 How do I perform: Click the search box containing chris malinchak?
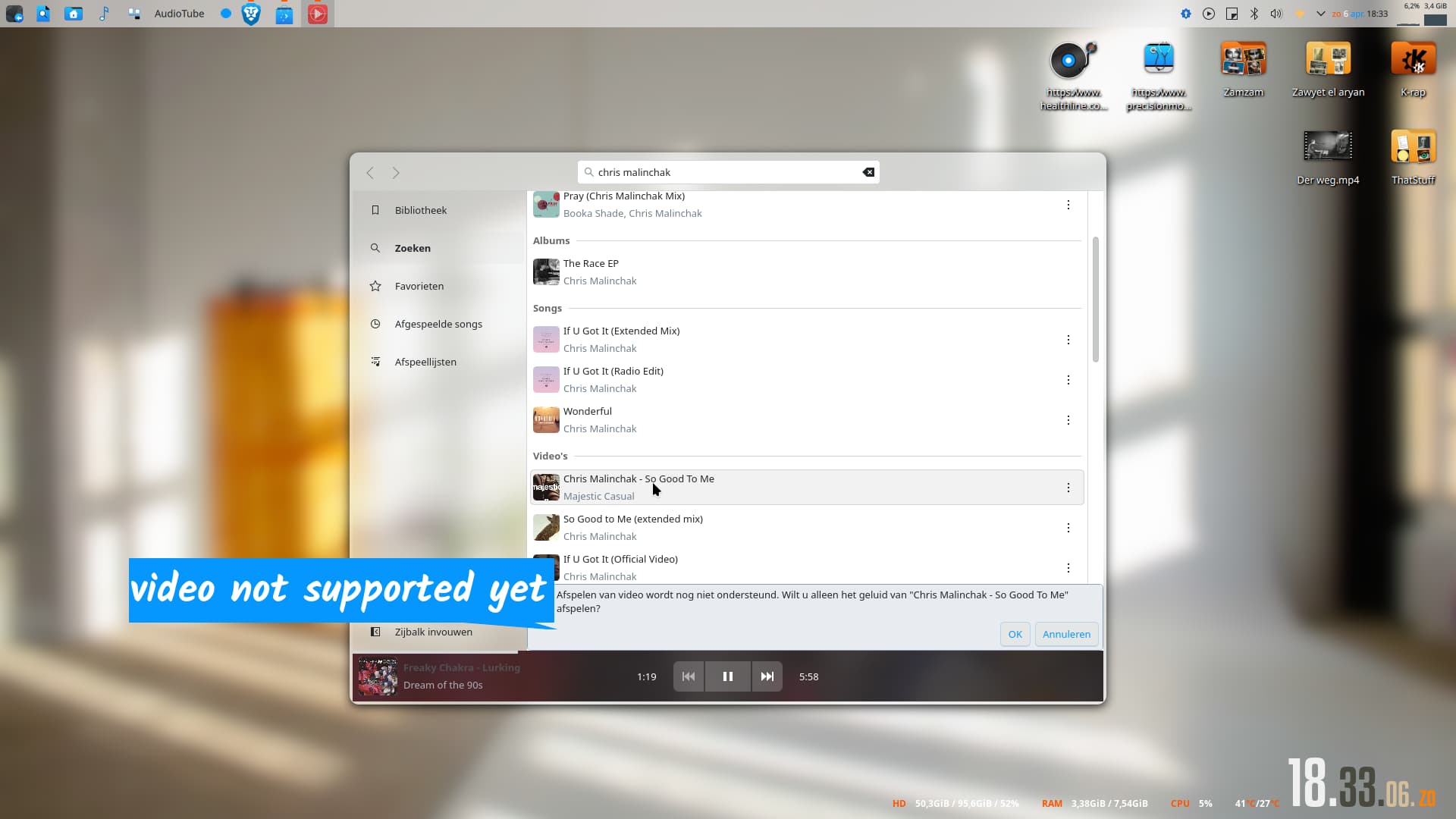point(728,172)
